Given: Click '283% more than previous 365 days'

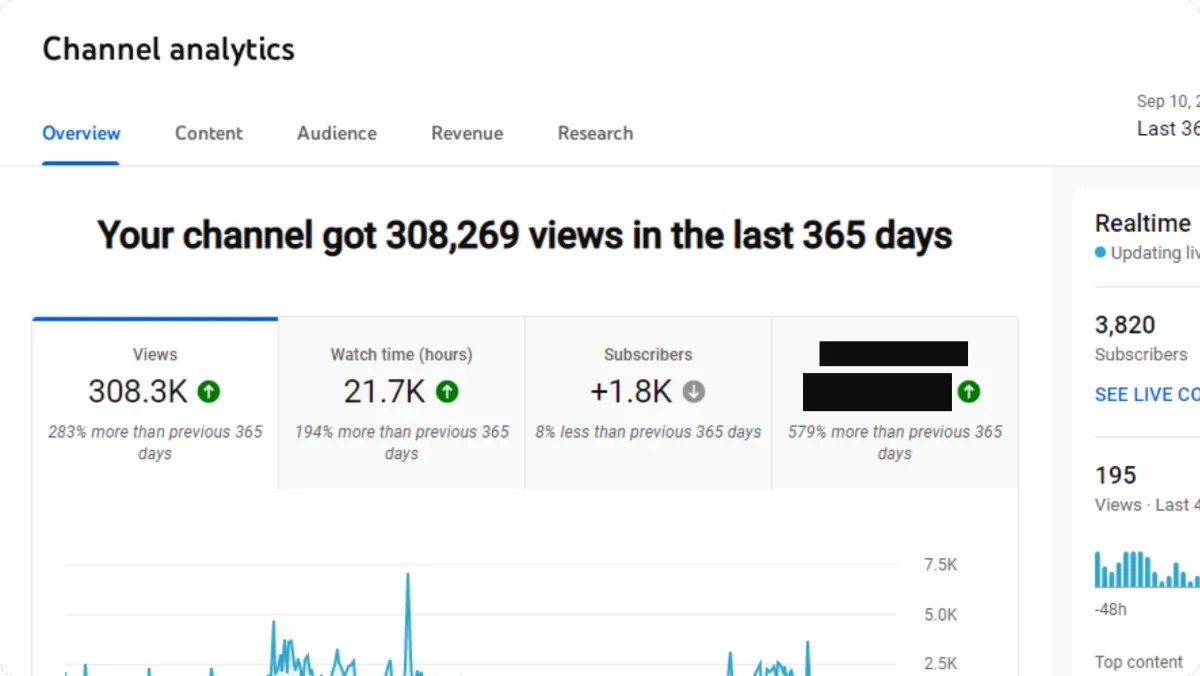Looking at the screenshot, I should point(155,442).
